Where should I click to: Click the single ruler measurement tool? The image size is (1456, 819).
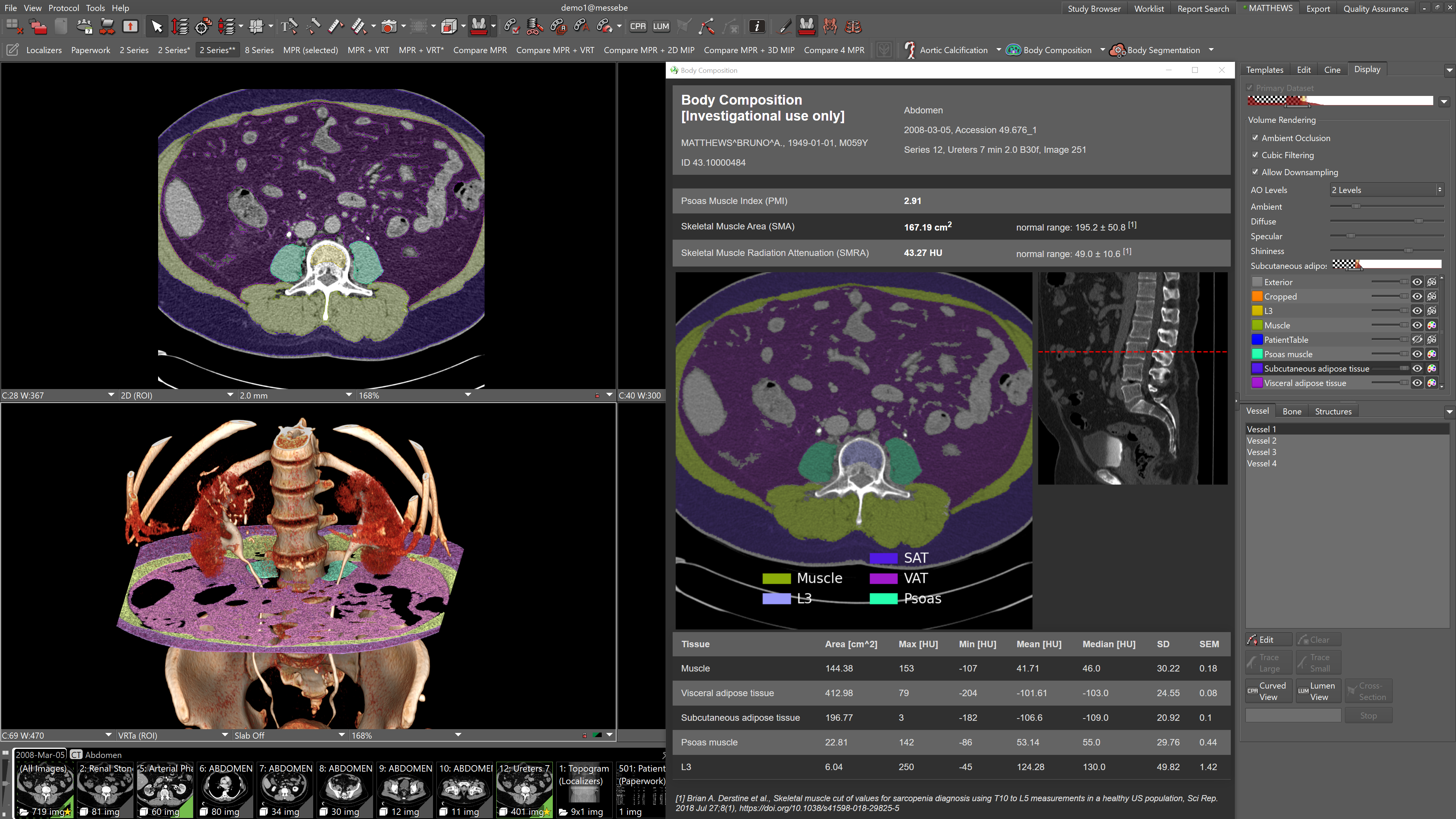(x=335, y=27)
